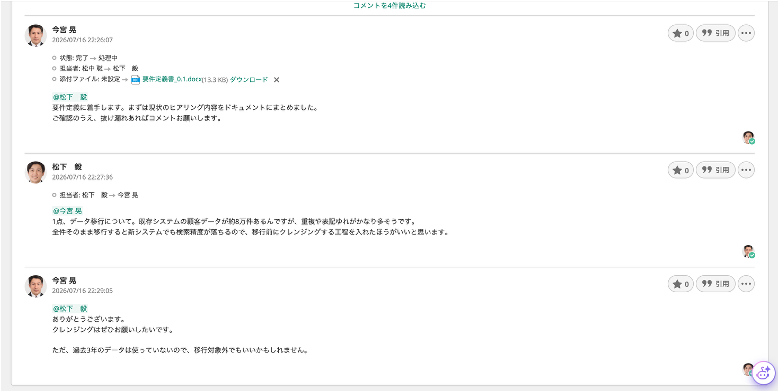This screenshot has height=392, width=778.
Task: Delete the attachment with the X icon
Action: point(277,79)
